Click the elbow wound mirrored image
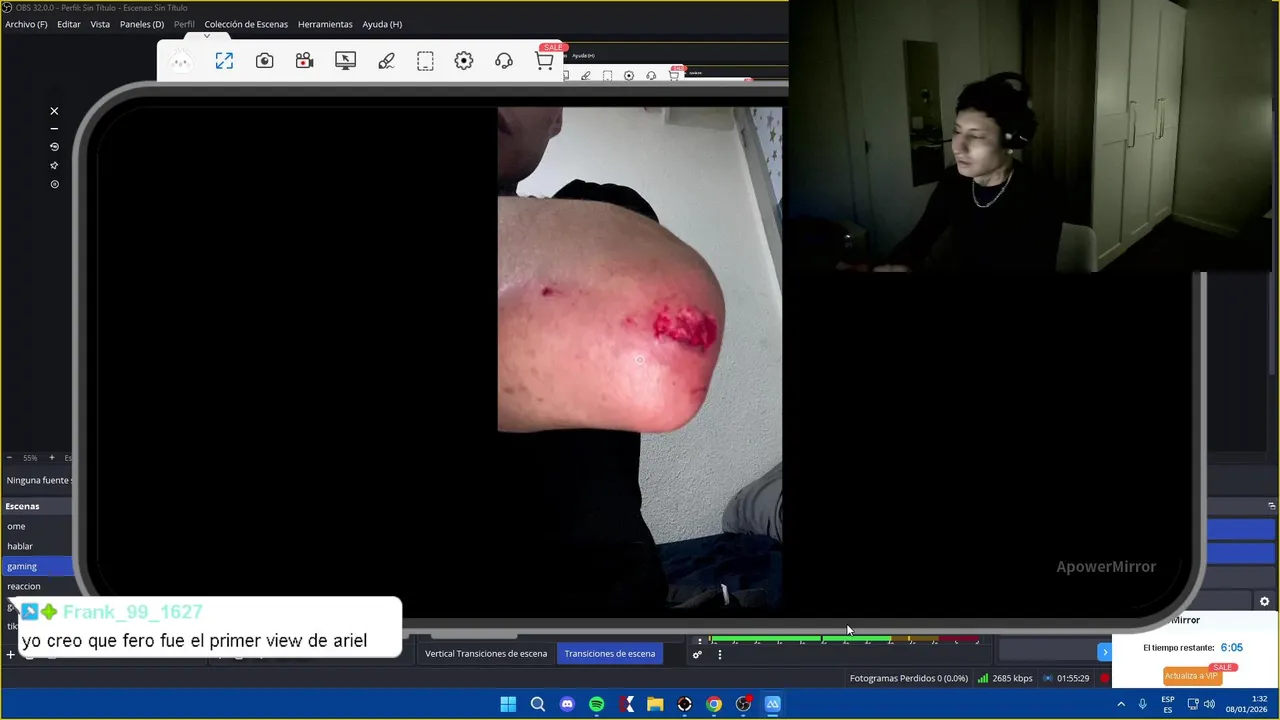 pyautogui.click(x=640, y=358)
